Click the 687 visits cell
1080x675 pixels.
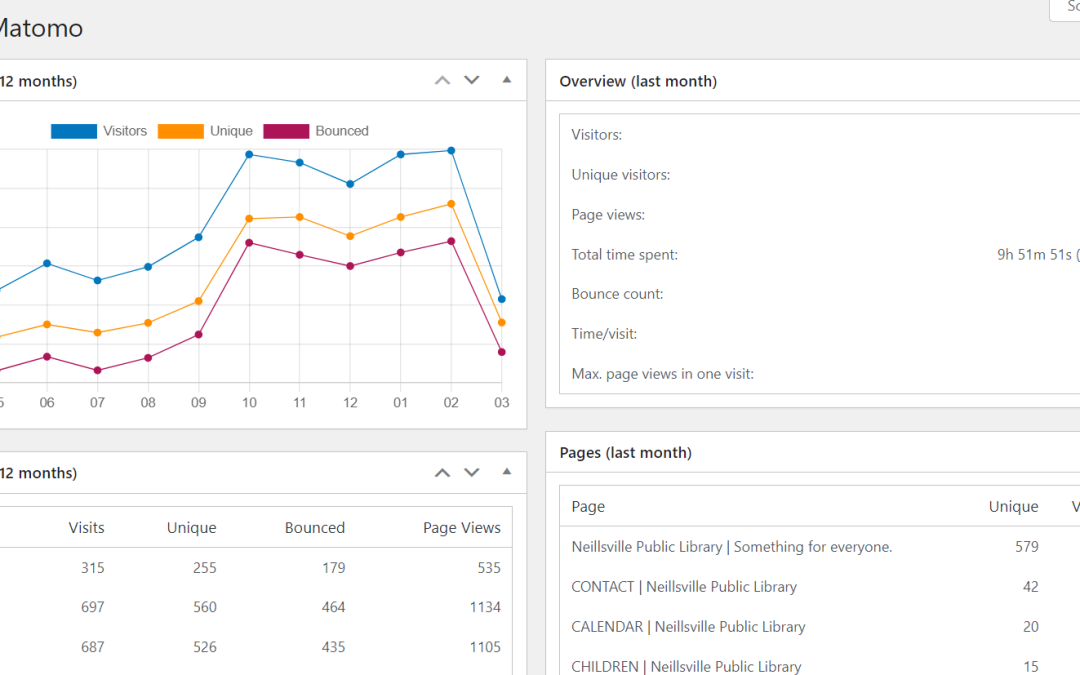click(92, 647)
